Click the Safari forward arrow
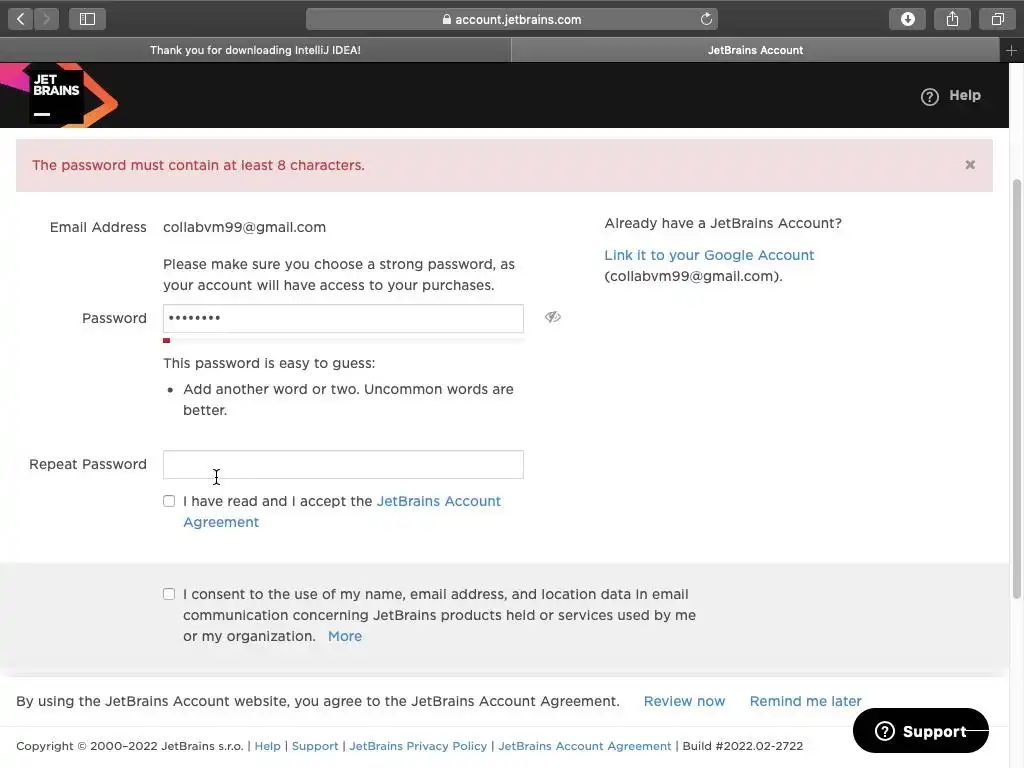This screenshot has height=768, width=1024. tap(46, 19)
